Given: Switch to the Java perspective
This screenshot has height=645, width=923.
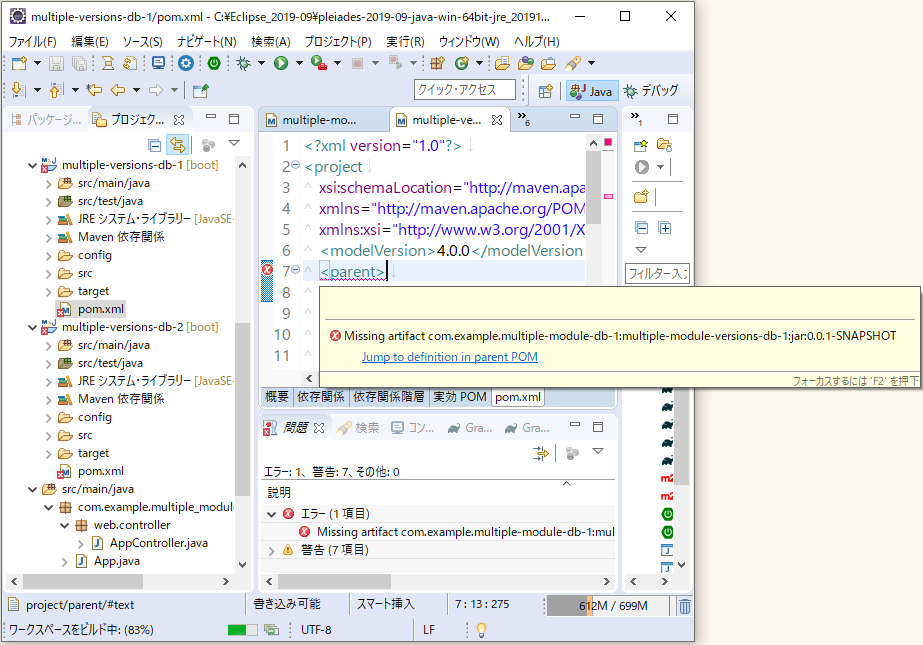Looking at the screenshot, I should (x=592, y=91).
